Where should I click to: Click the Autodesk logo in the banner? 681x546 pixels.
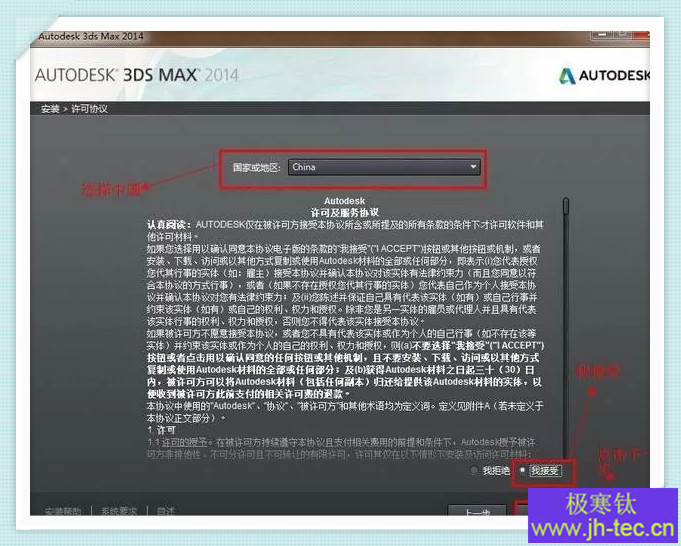[x=604, y=76]
